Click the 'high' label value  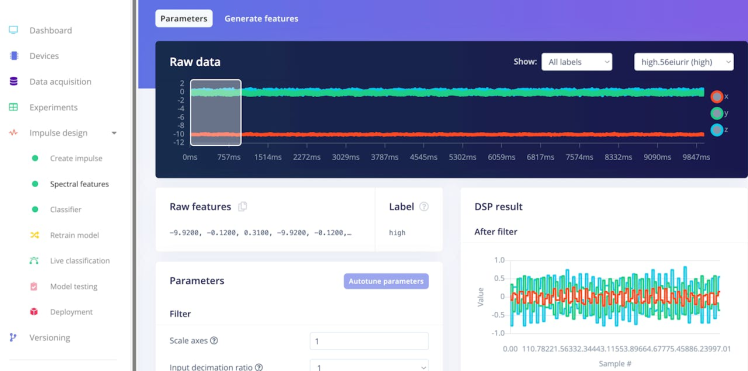tap(397, 233)
